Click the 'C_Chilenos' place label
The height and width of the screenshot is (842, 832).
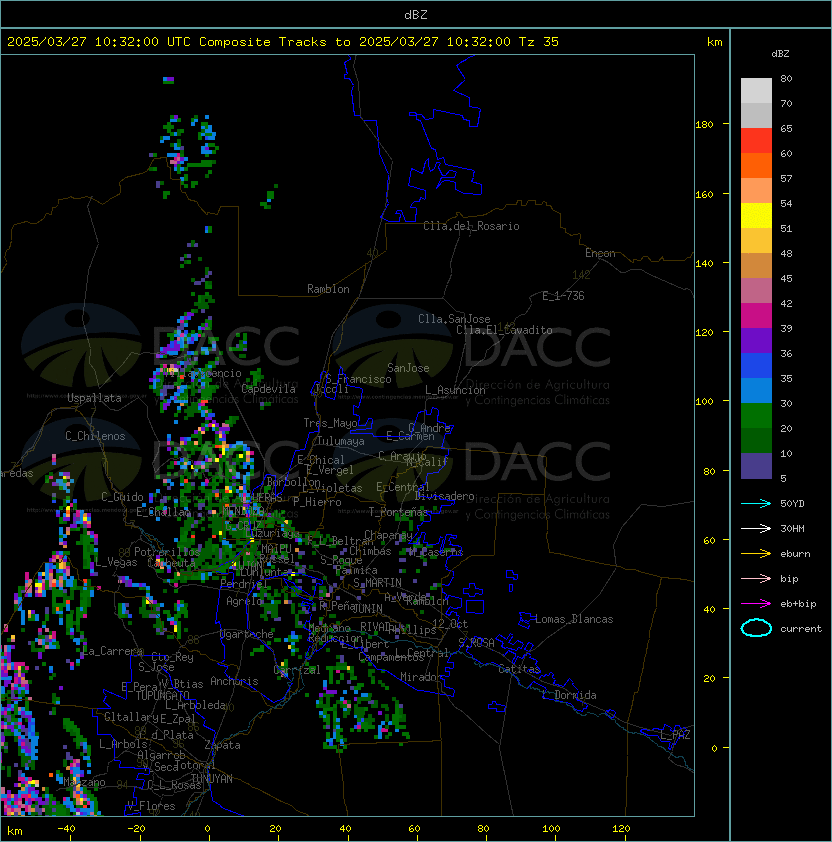tap(95, 436)
